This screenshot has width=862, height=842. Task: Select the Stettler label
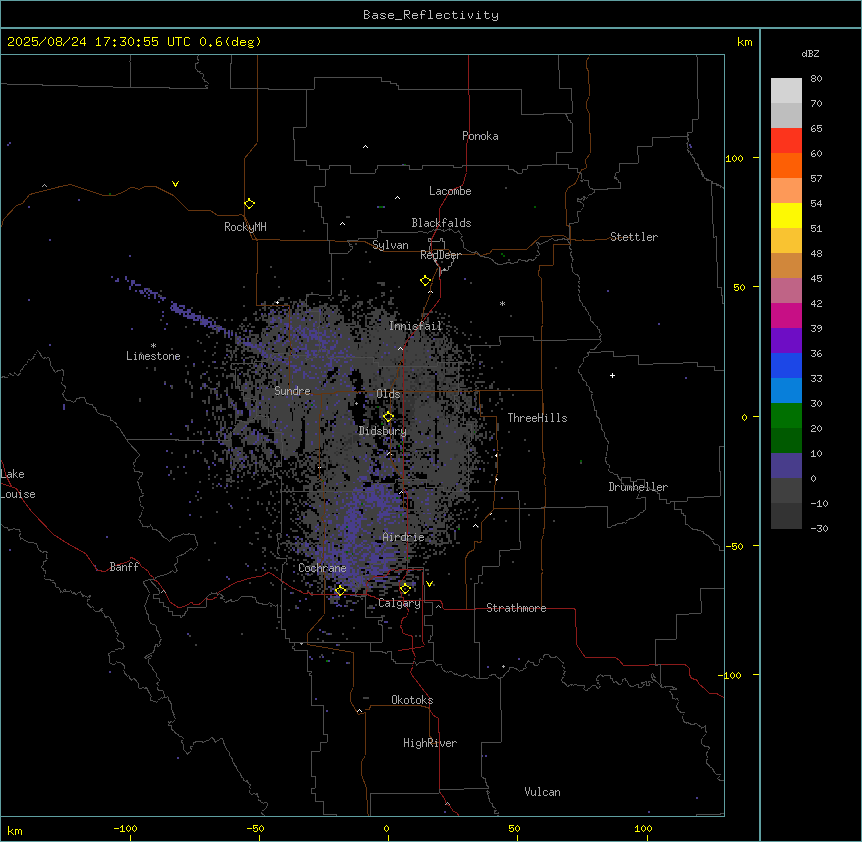634,237
